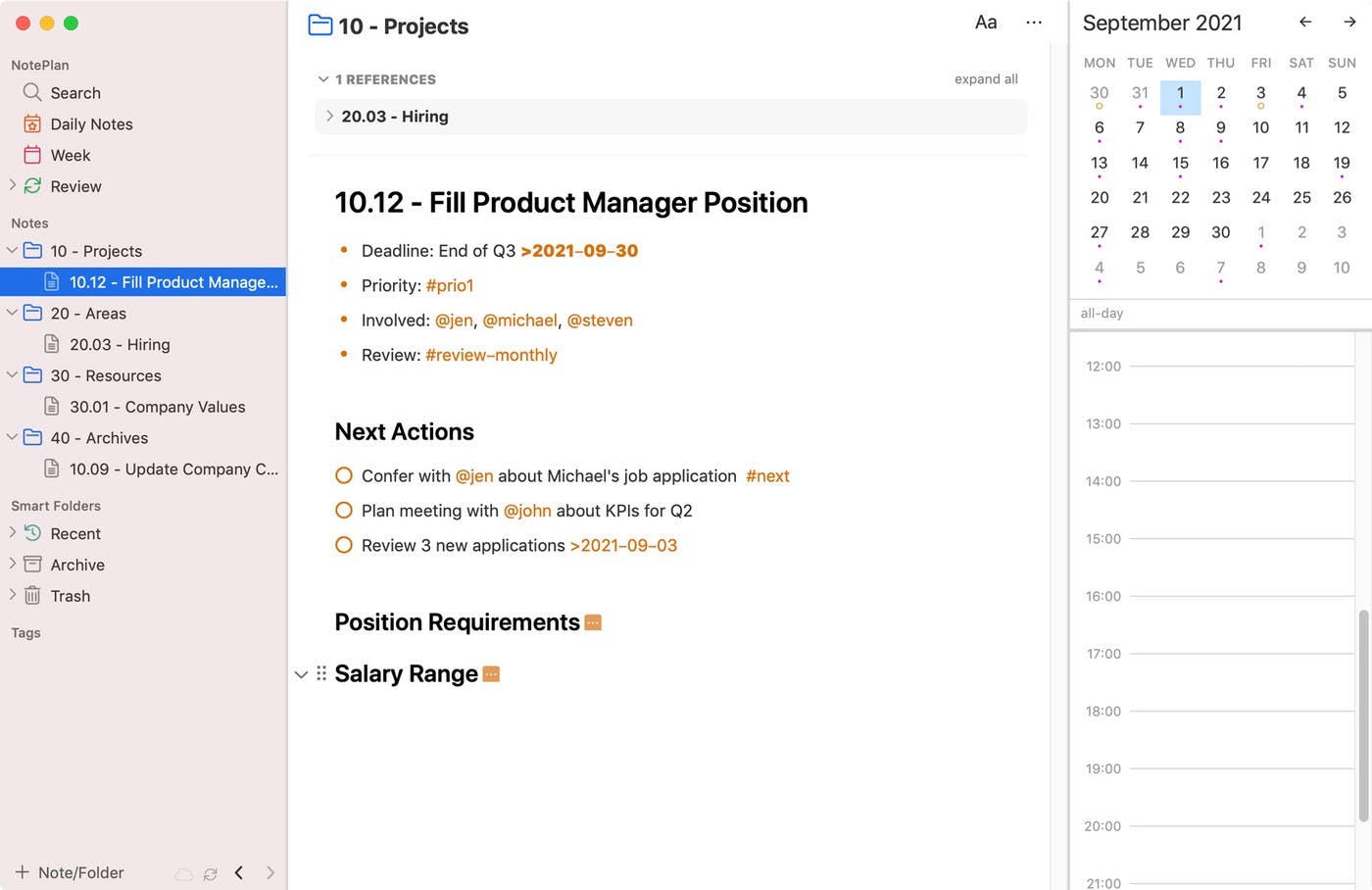
Task: Check off the Confer with @jen task
Action: 344,475
